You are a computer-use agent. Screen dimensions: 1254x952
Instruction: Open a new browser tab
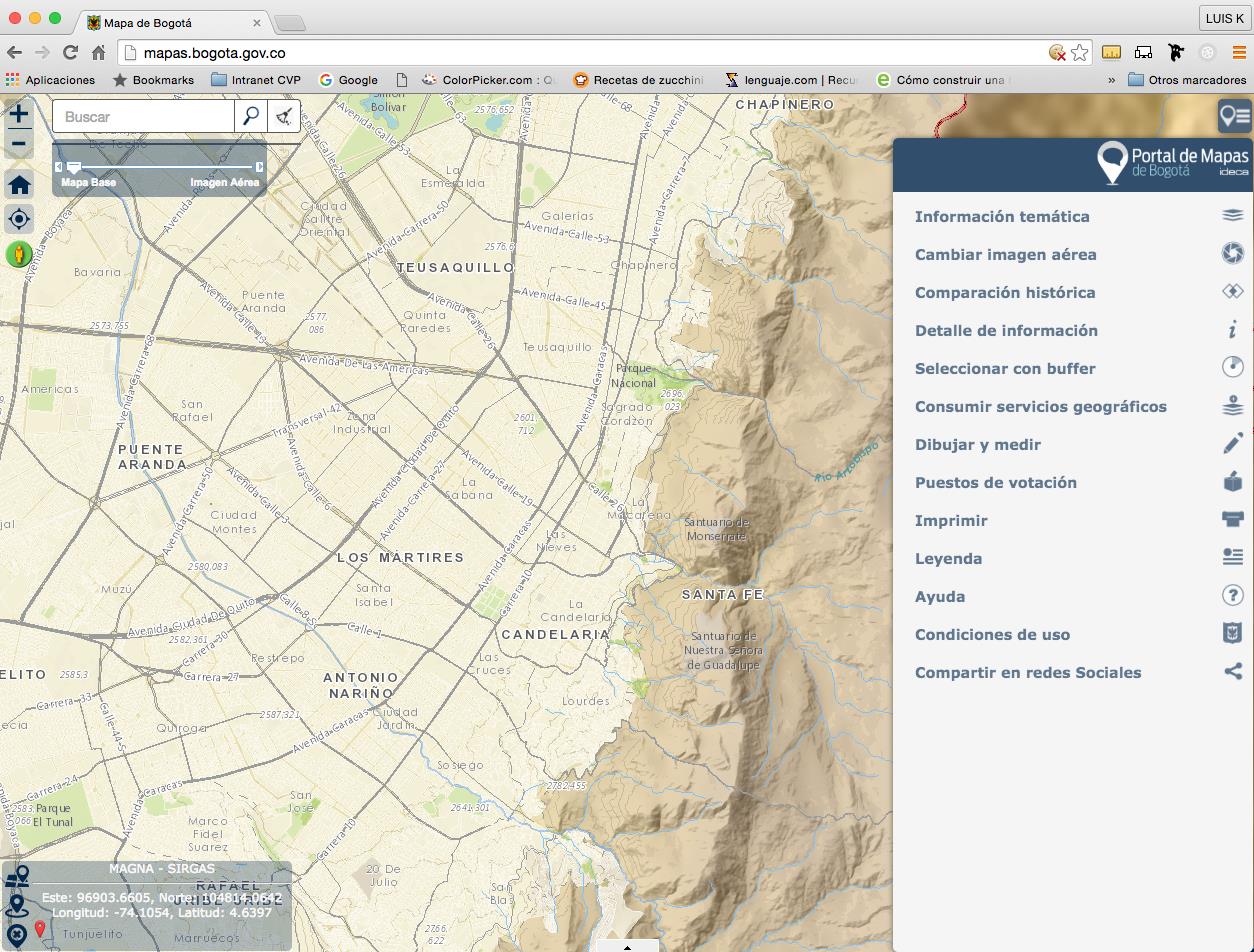(289, 23)
